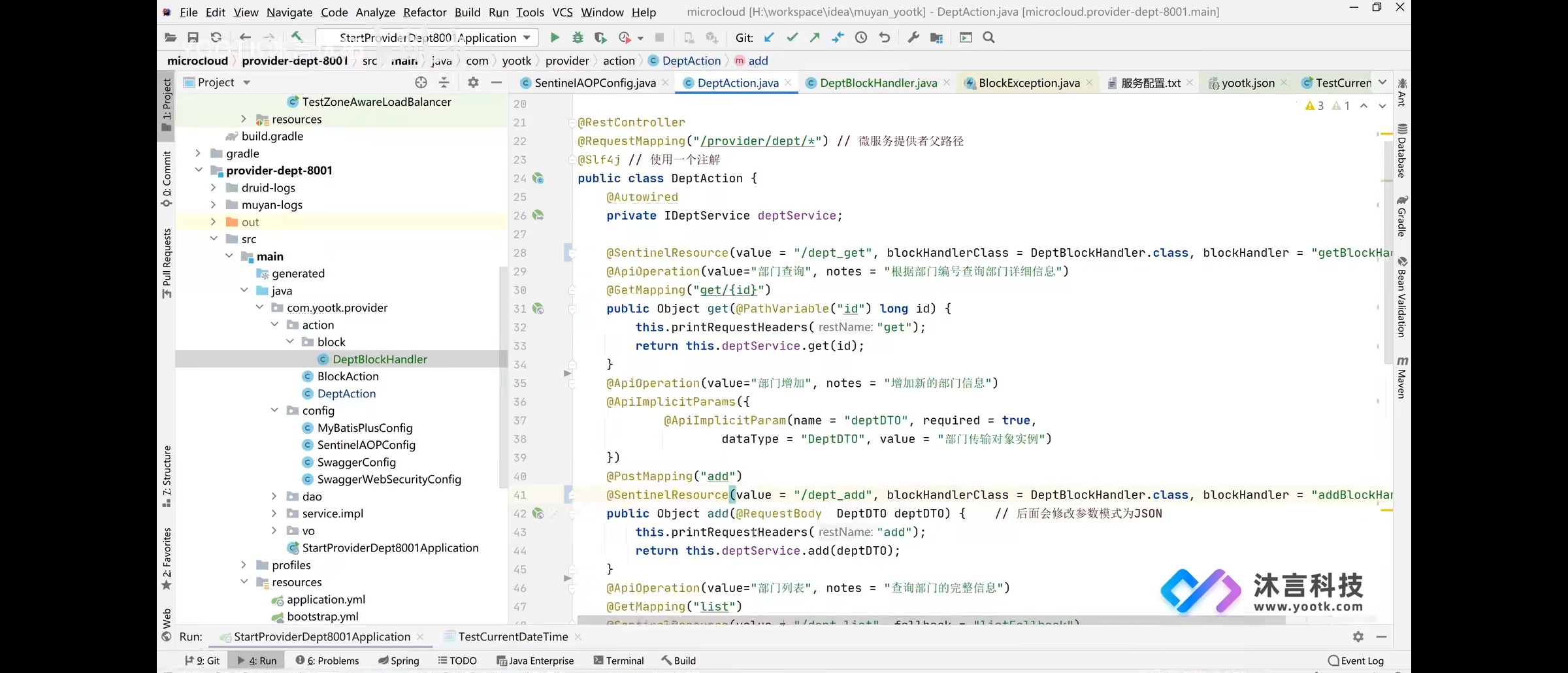Expand the gradle folder
Image resolution: width=1568 pixels, height=673 pixels.
[198, 154]
